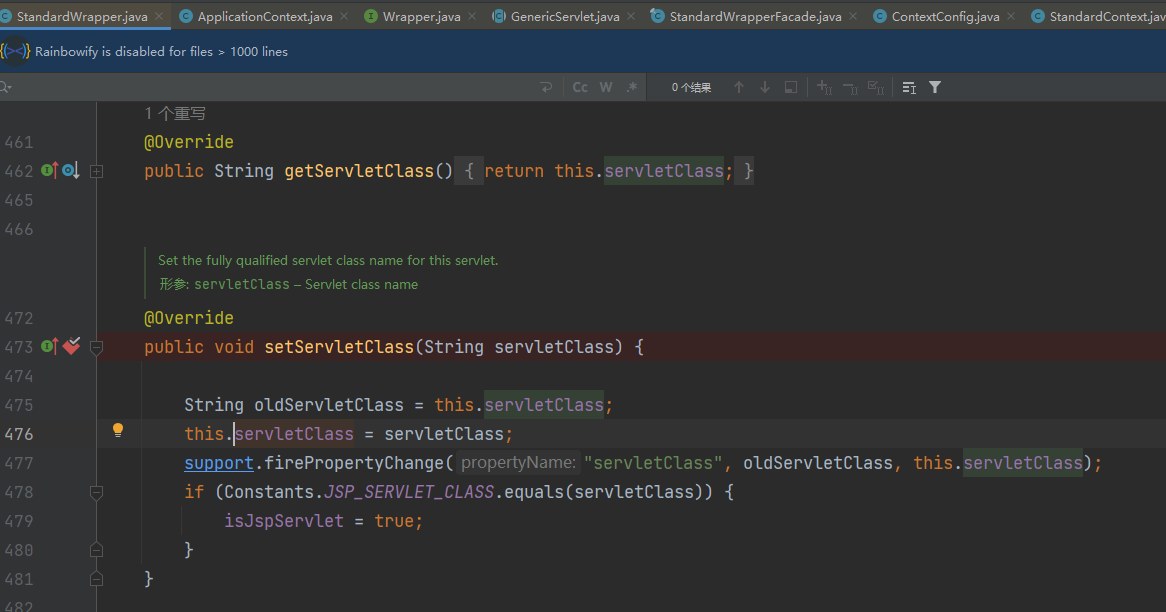Viewport: 1166px width, 612px height.
Task: Collapse the if block fold on line 478
Action: (x=97, y=492)
